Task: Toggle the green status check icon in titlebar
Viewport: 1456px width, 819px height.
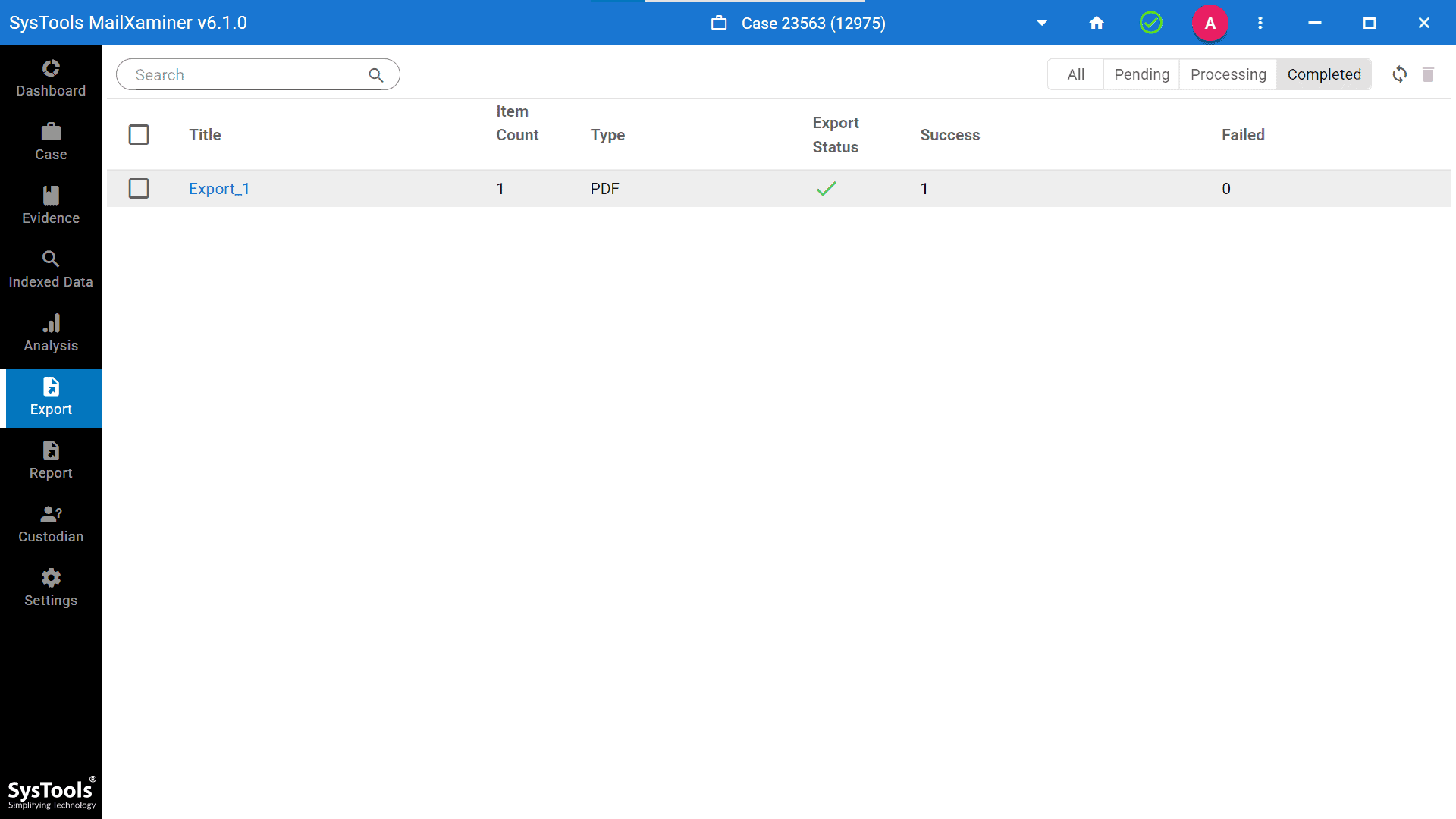Action: pyautogui.click(x=1150, y=23)
